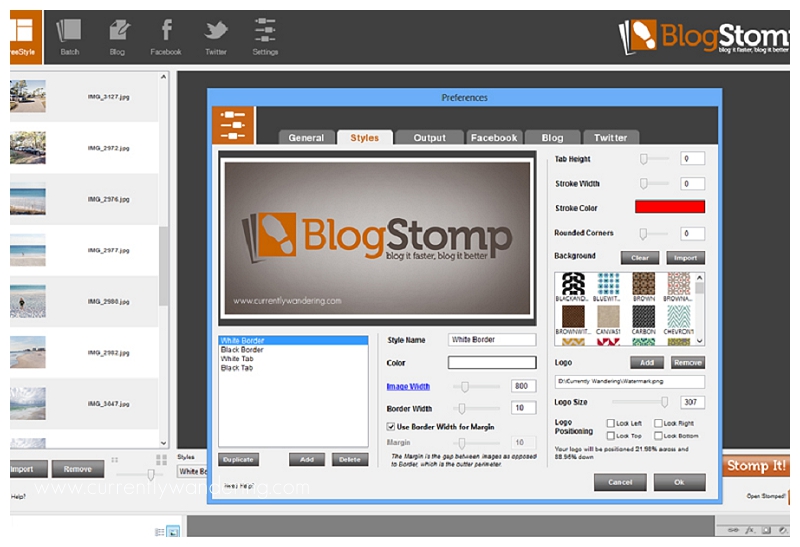Click the Clear background button
800x547 pixels.
640,258
